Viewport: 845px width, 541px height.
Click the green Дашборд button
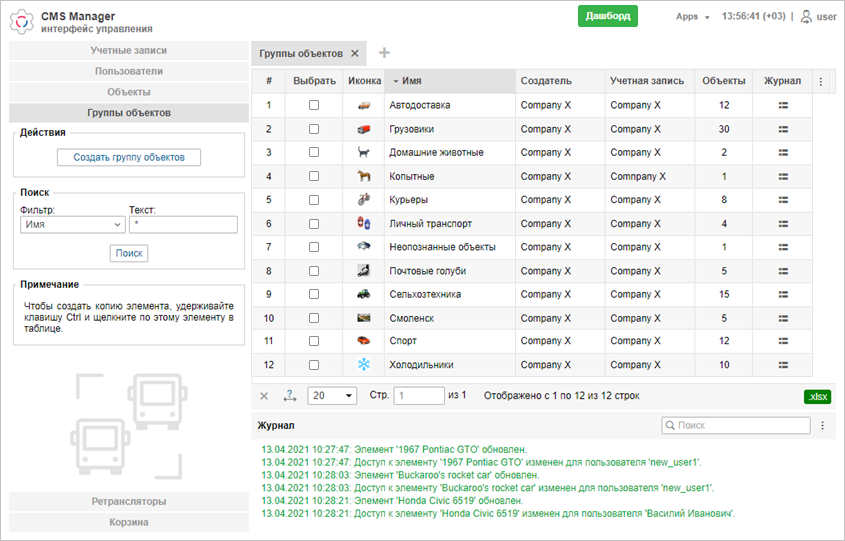[x=608, y=16]
